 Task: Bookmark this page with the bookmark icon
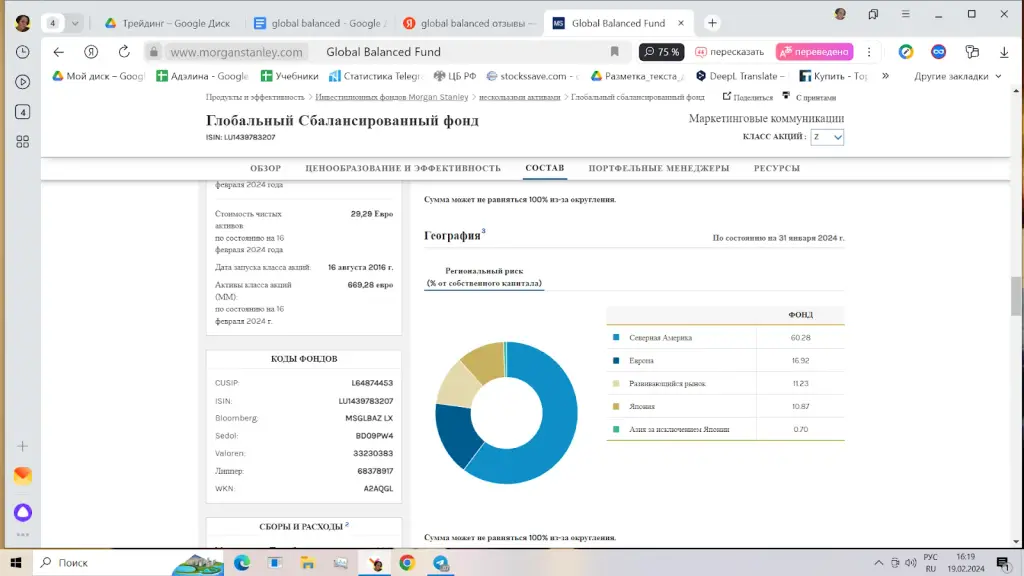615,52
